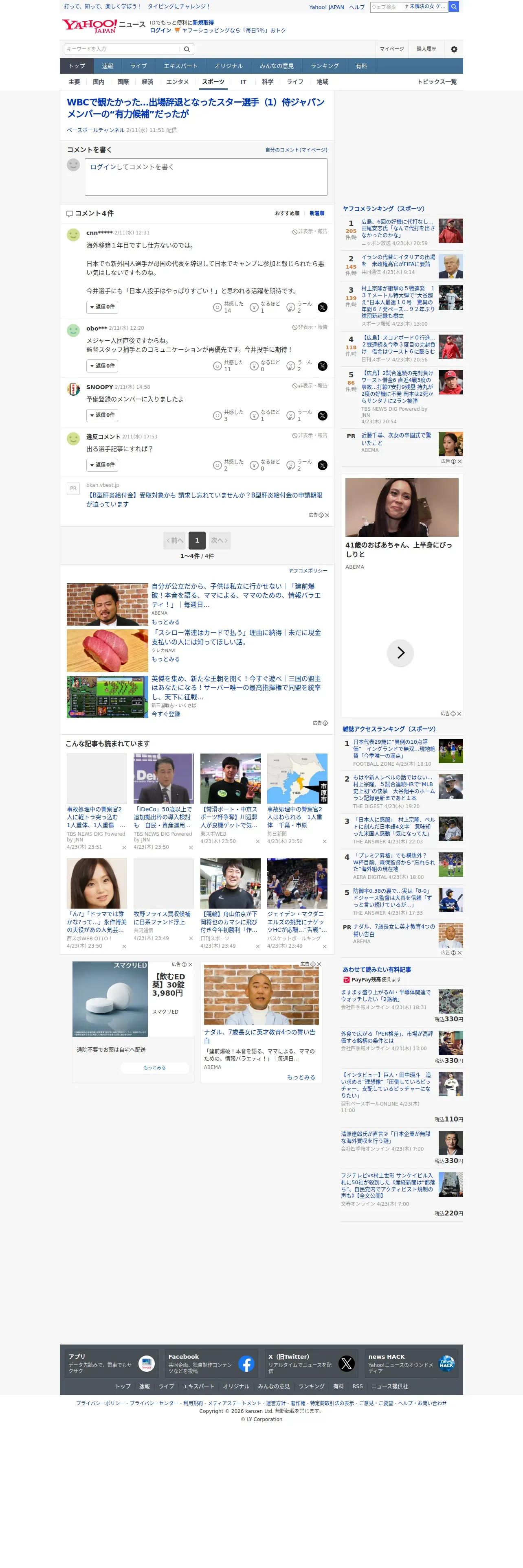Sort comments by 新着順

tap(316, 214)
